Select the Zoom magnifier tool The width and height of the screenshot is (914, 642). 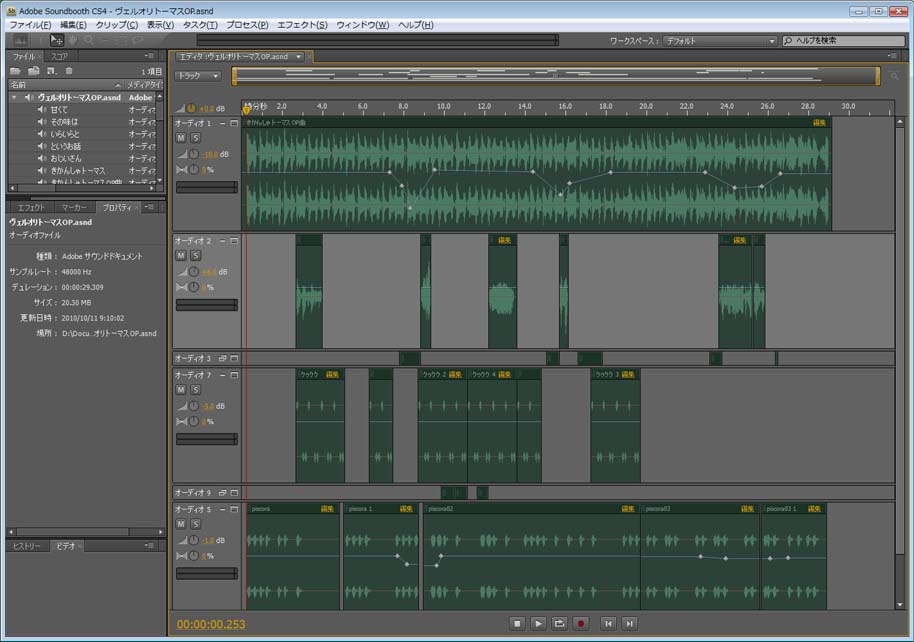pyautogui.click(x=90, y=40)
